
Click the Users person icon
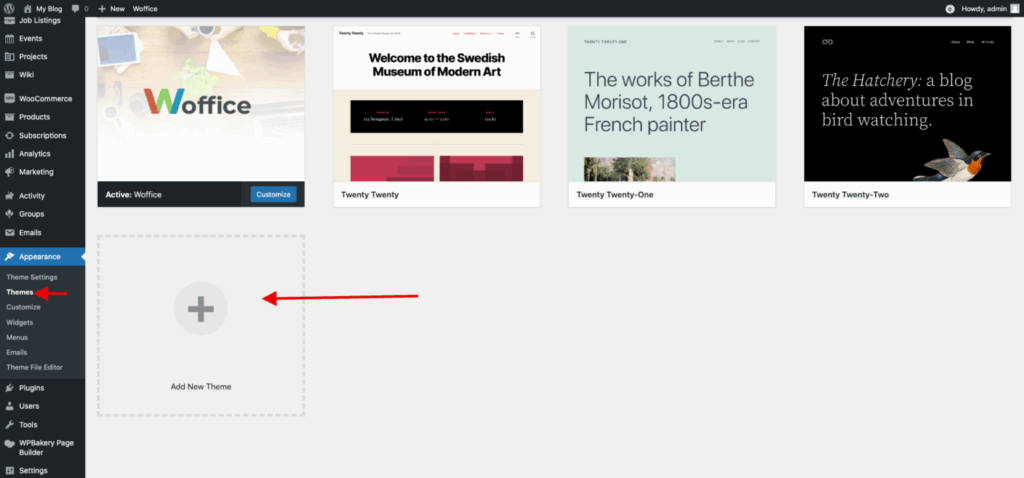pyautogui.click(x=10, y=406)
